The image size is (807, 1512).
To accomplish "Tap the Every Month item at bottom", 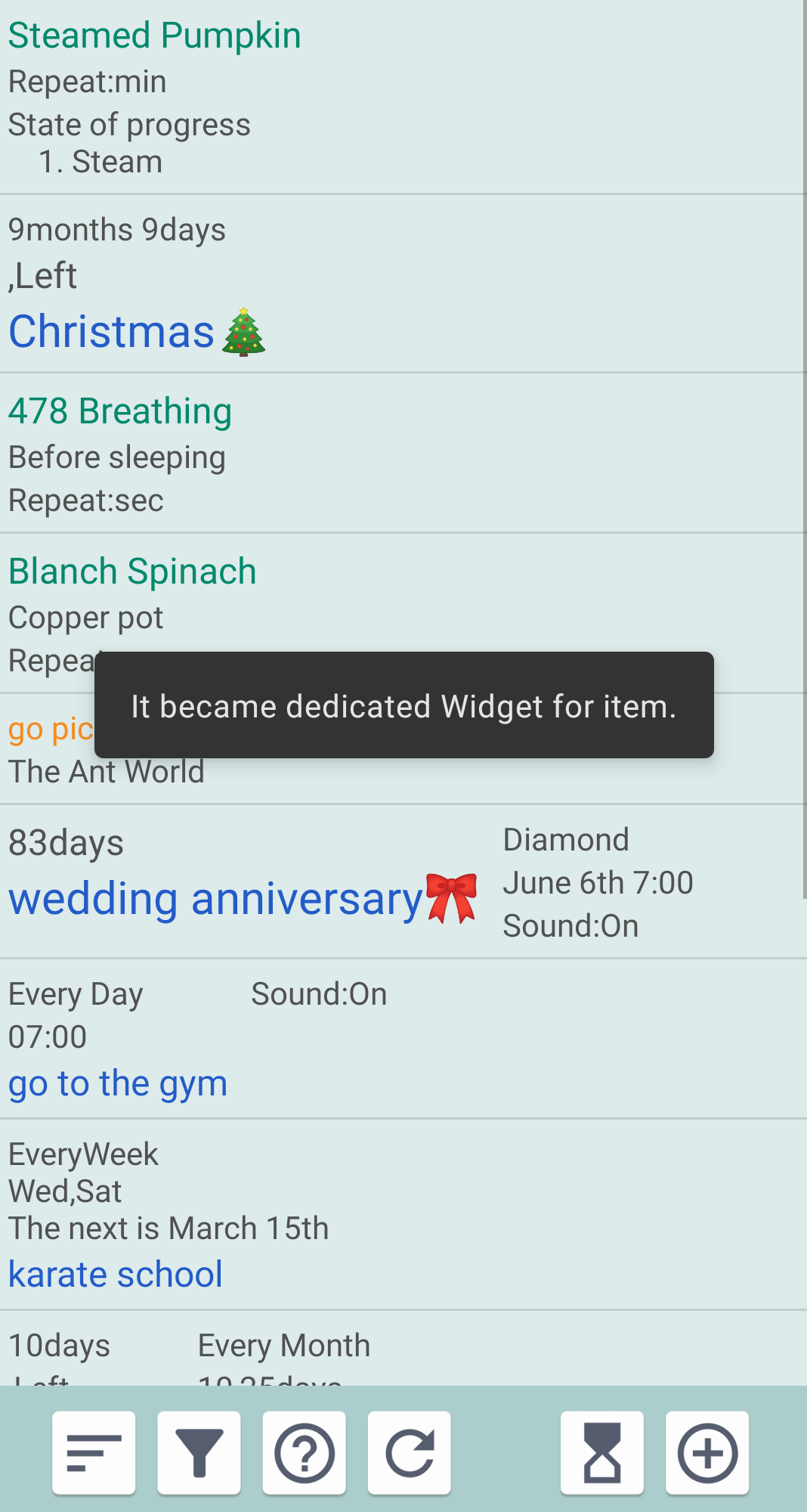I will (x=283, y=1346).
